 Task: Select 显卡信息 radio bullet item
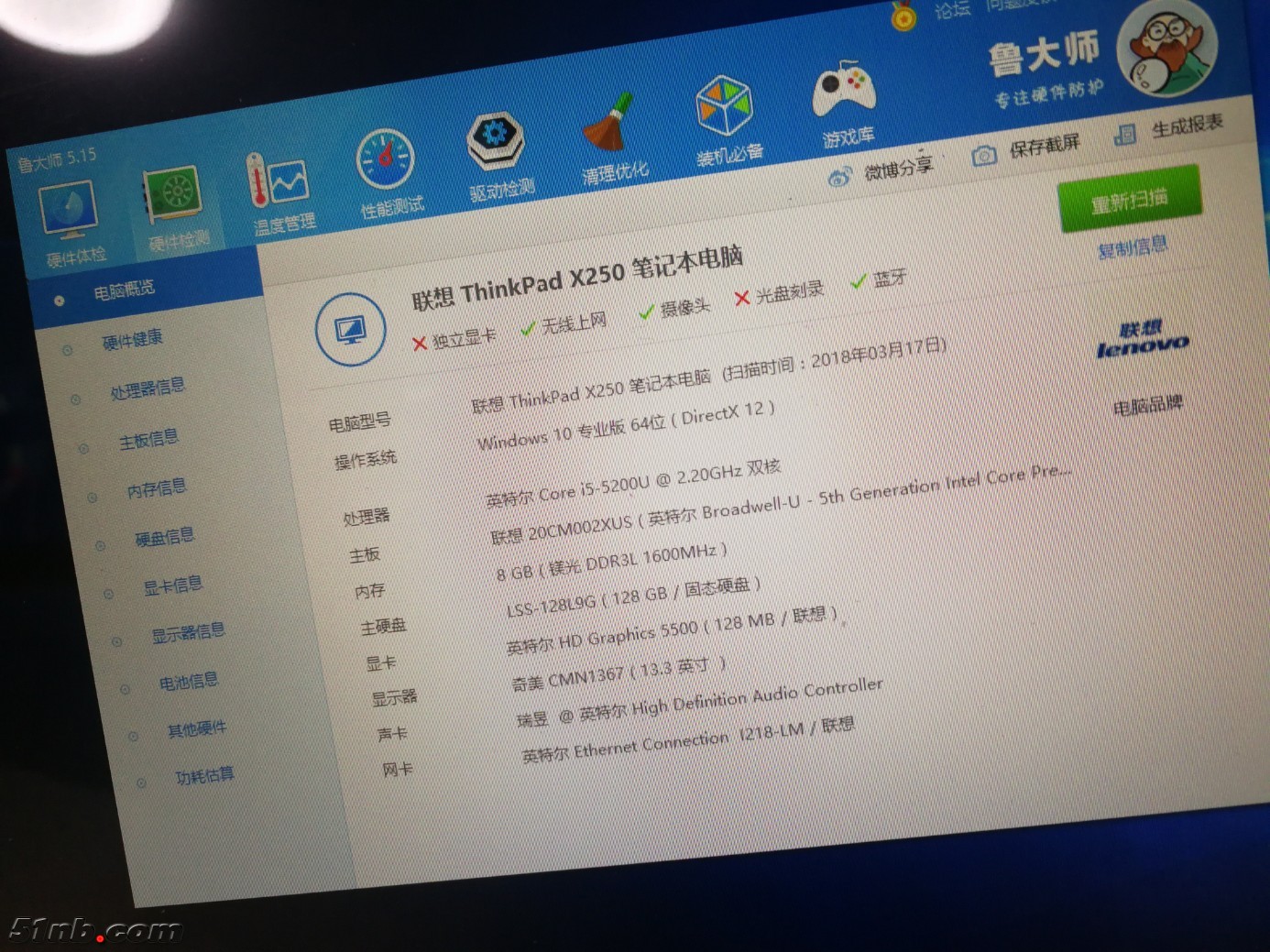tap(172, 586)
